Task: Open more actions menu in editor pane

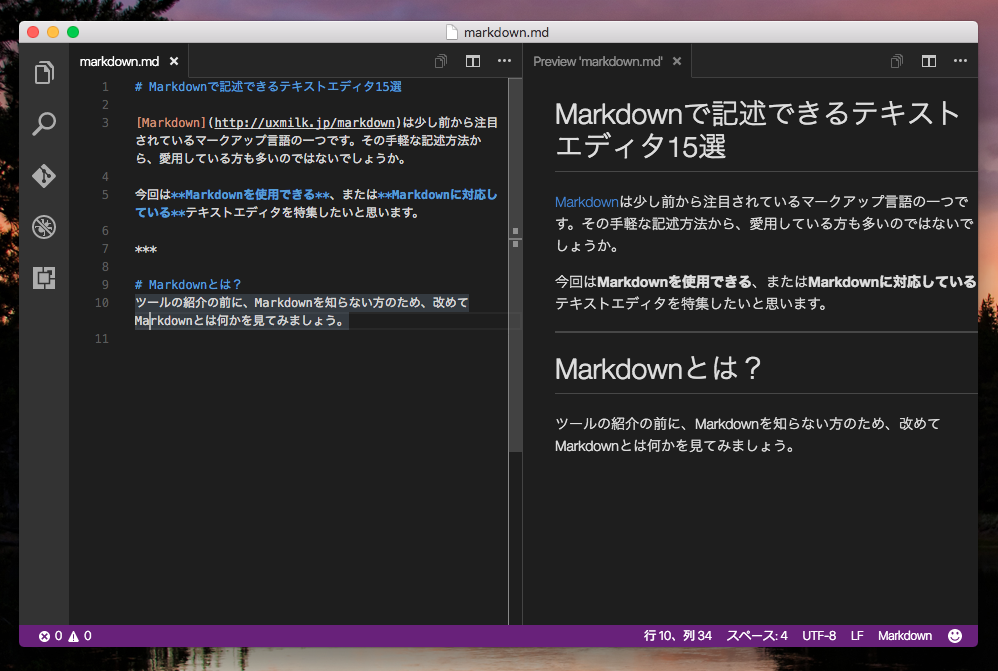Action: pyautogui.click(x=504, y=61)
